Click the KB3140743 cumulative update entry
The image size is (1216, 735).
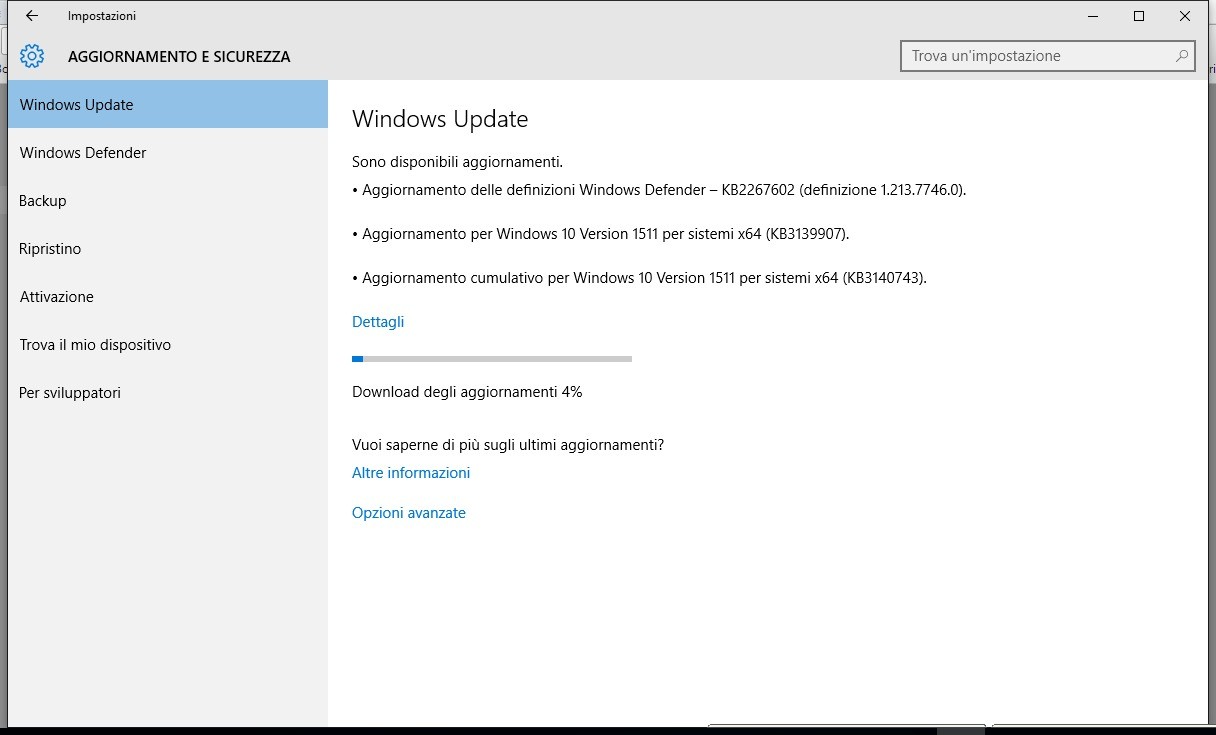pos(644,278)
